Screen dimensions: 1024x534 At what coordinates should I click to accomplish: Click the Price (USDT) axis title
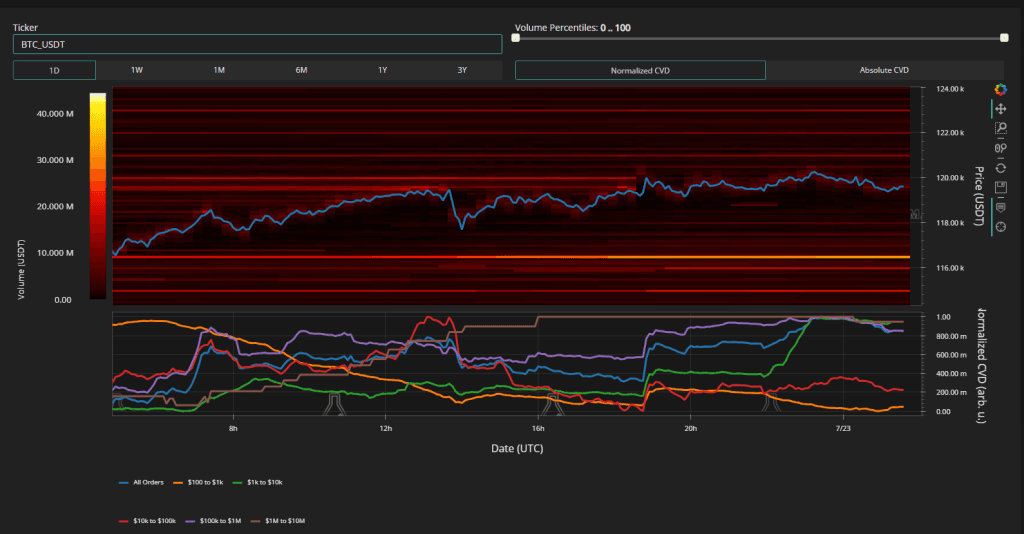pos(979,196)
